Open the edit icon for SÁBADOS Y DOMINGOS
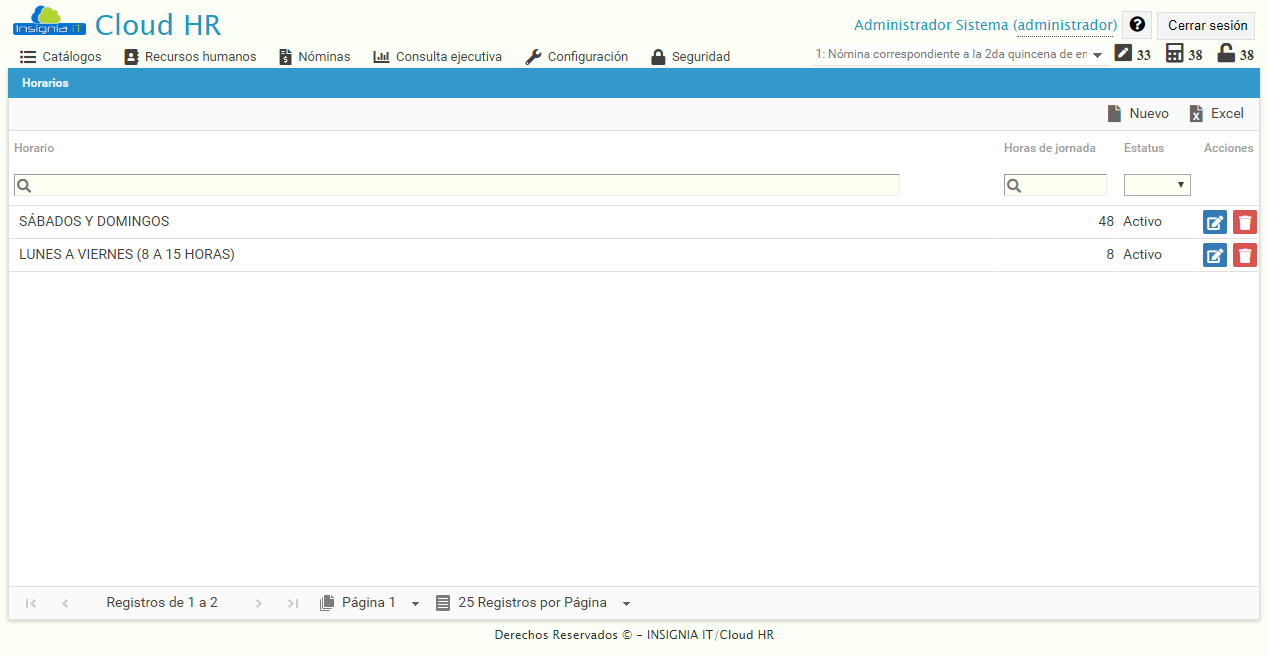The width and height of the screenshot is (1268, 655). tap(1214, 221)
